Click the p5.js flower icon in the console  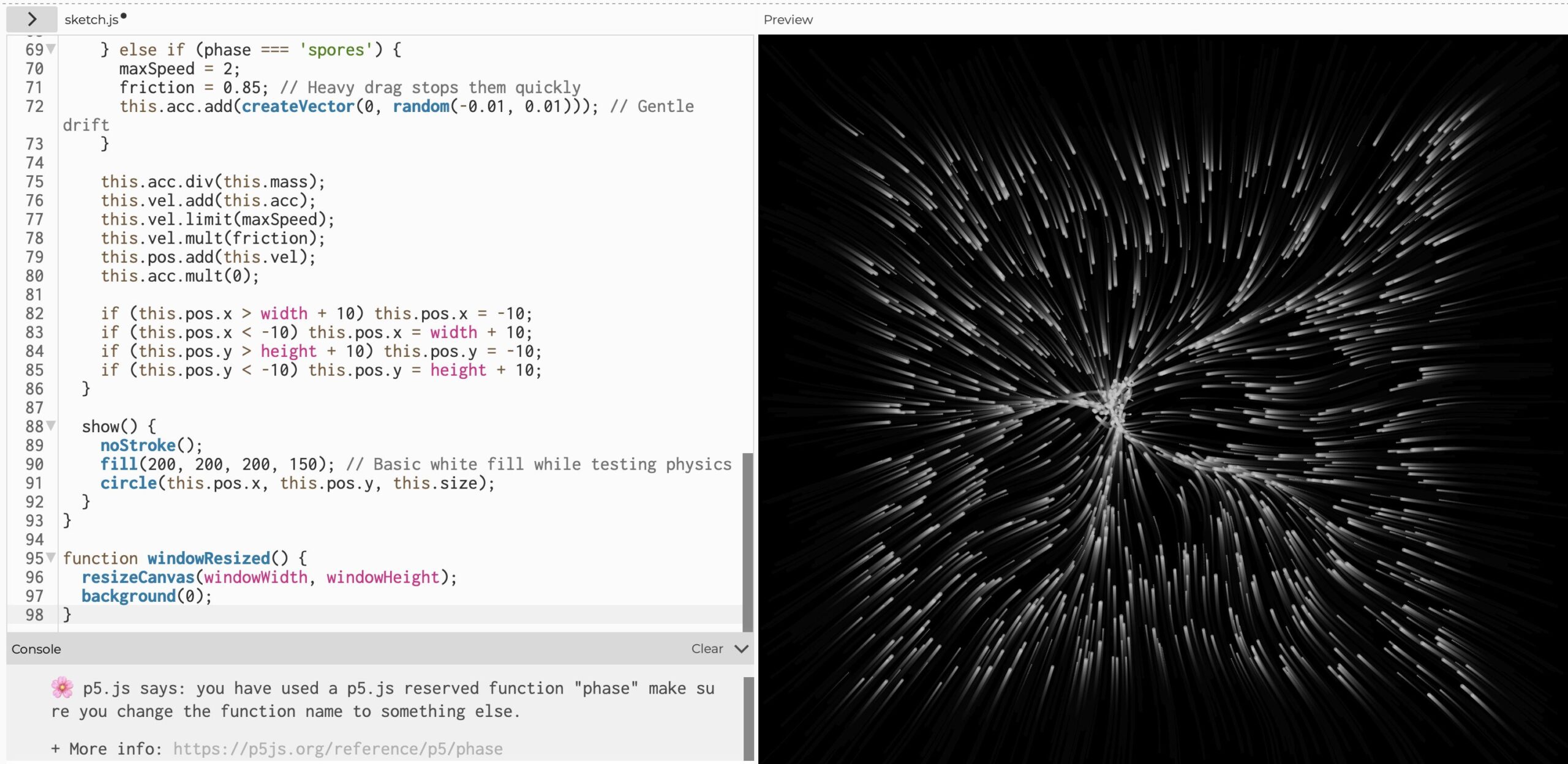tap(62, 687)
